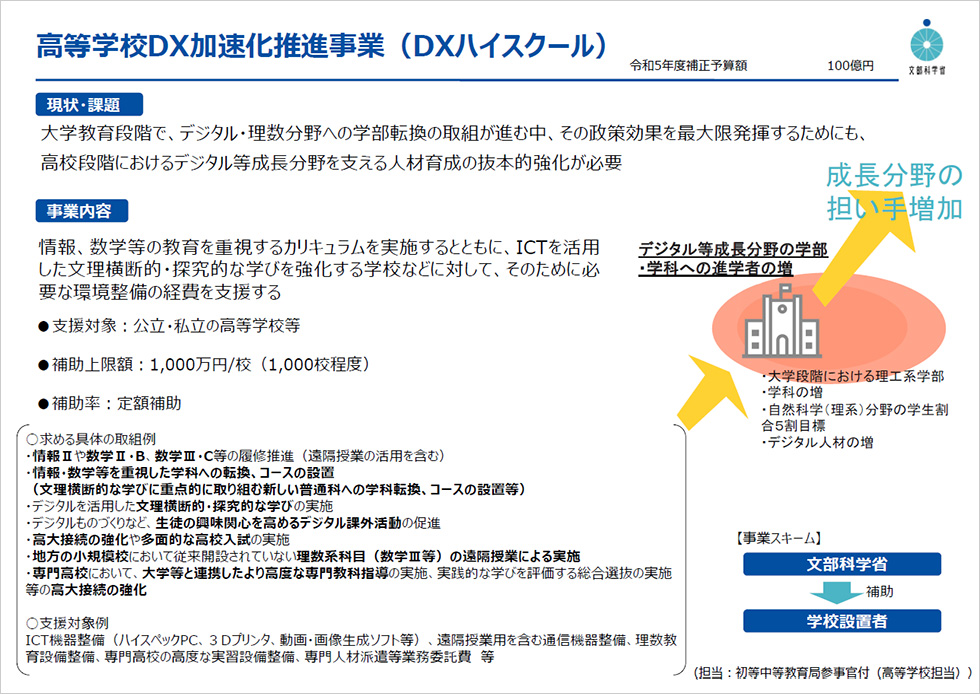Click the line ICT機器整備（ハイスペックPC
This screenshot has height=694, width=980.
[x=351, y=640]
